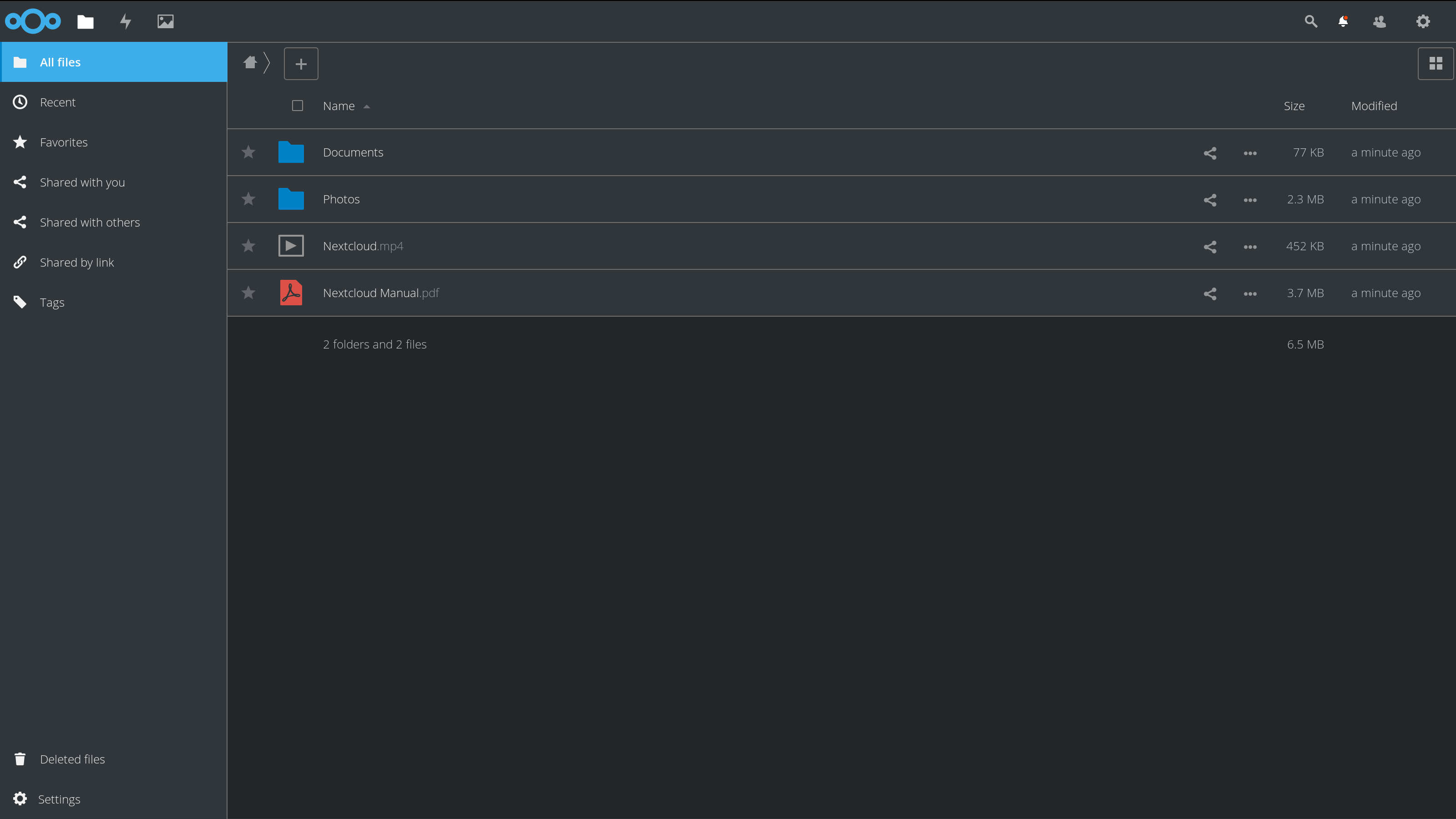Open more actions for Nextcloud Manual.pdf
The height and width of the screenshot is (819, 1456).
coord(1250,294)
